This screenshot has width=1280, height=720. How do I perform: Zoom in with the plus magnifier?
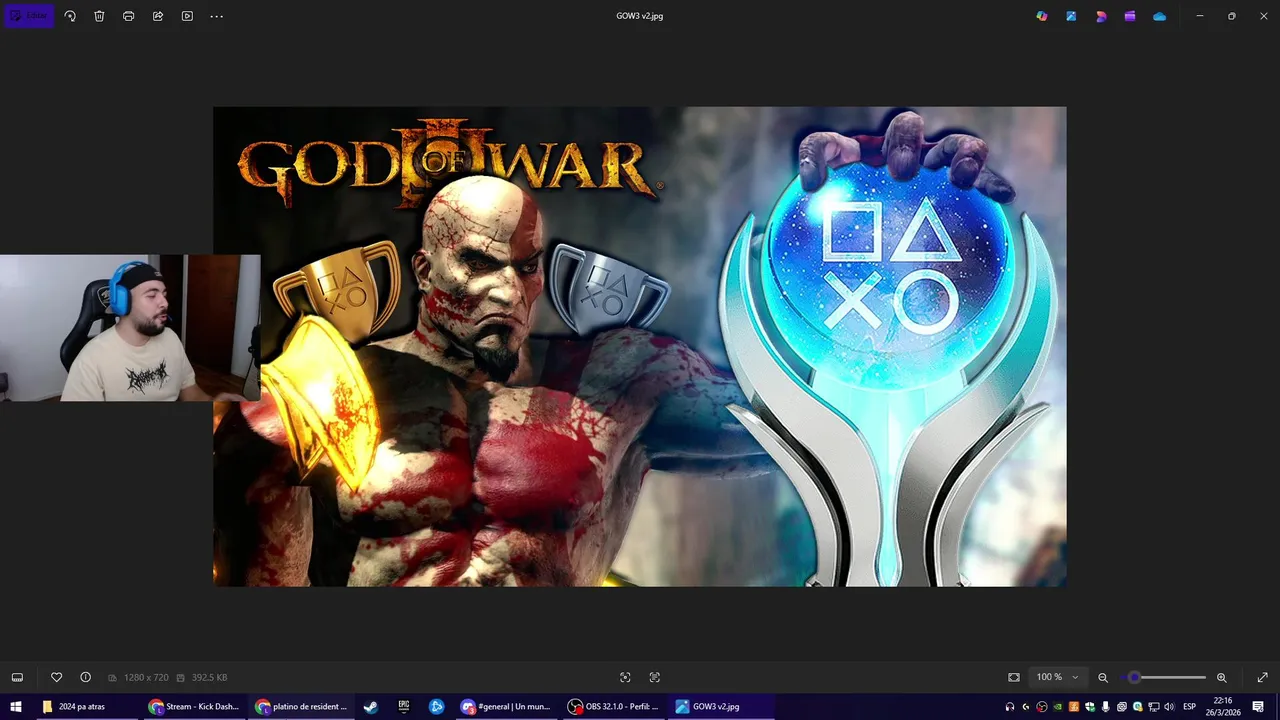pyautogui.click(x=1221, y=677)
